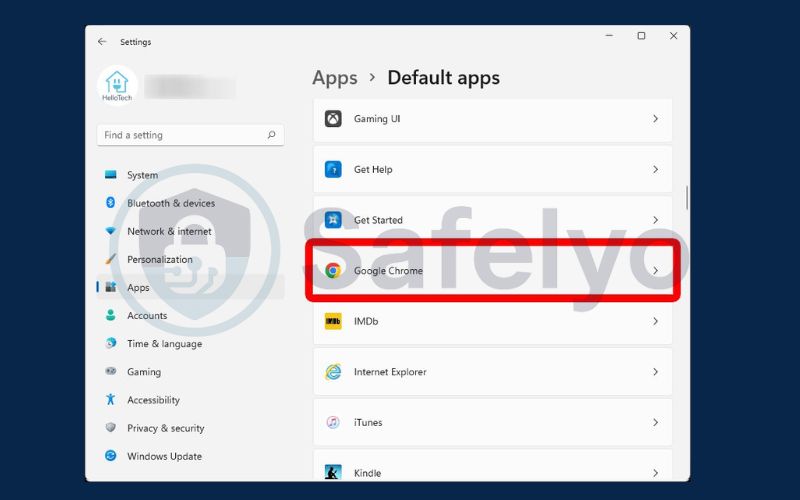Open Privacy & security page
This screenshot has width=800, height=500.
(x=190, y=428)
